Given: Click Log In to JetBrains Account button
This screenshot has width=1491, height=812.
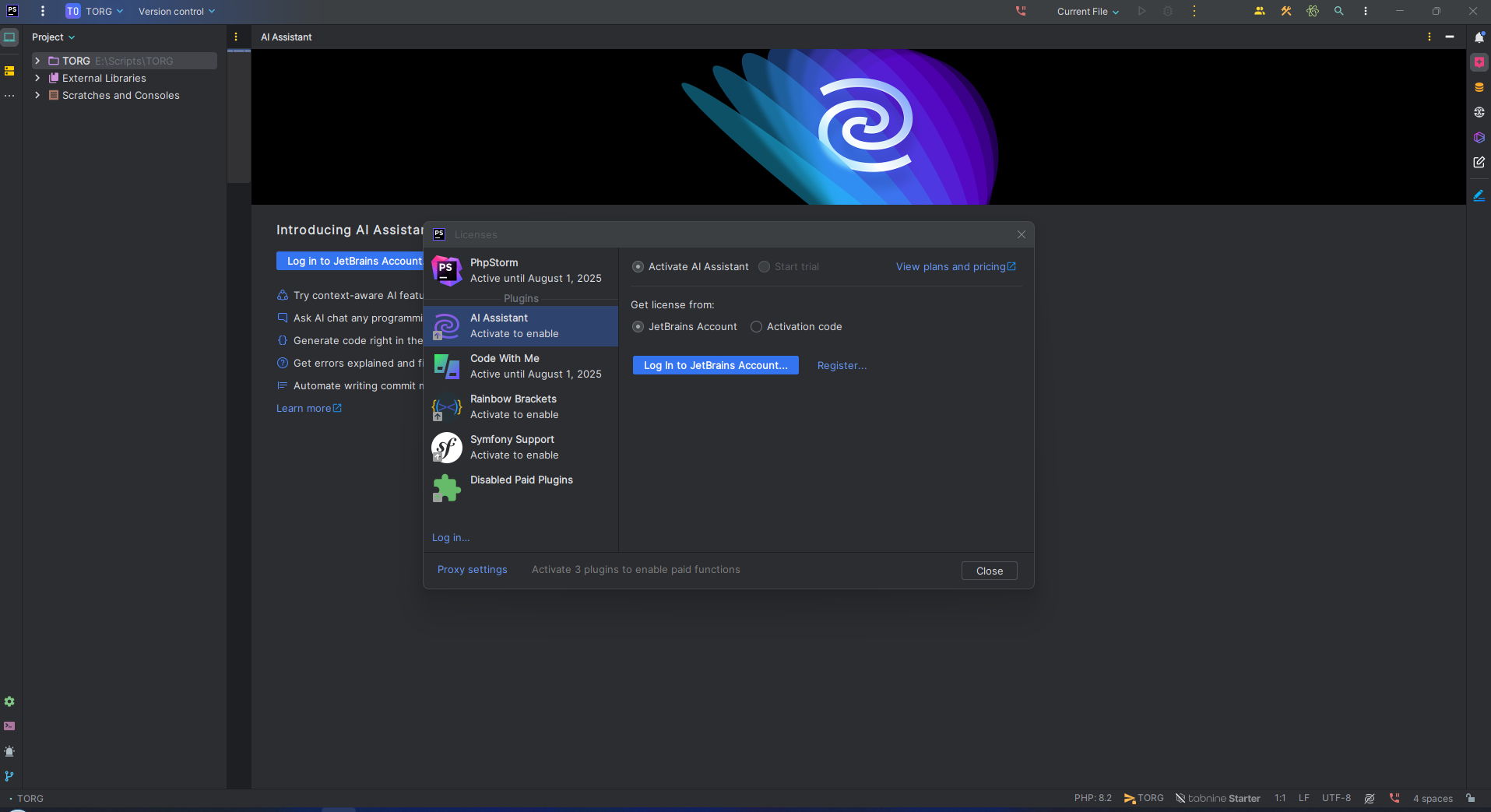Looking at the screenshot, I should tap(716, 365).
